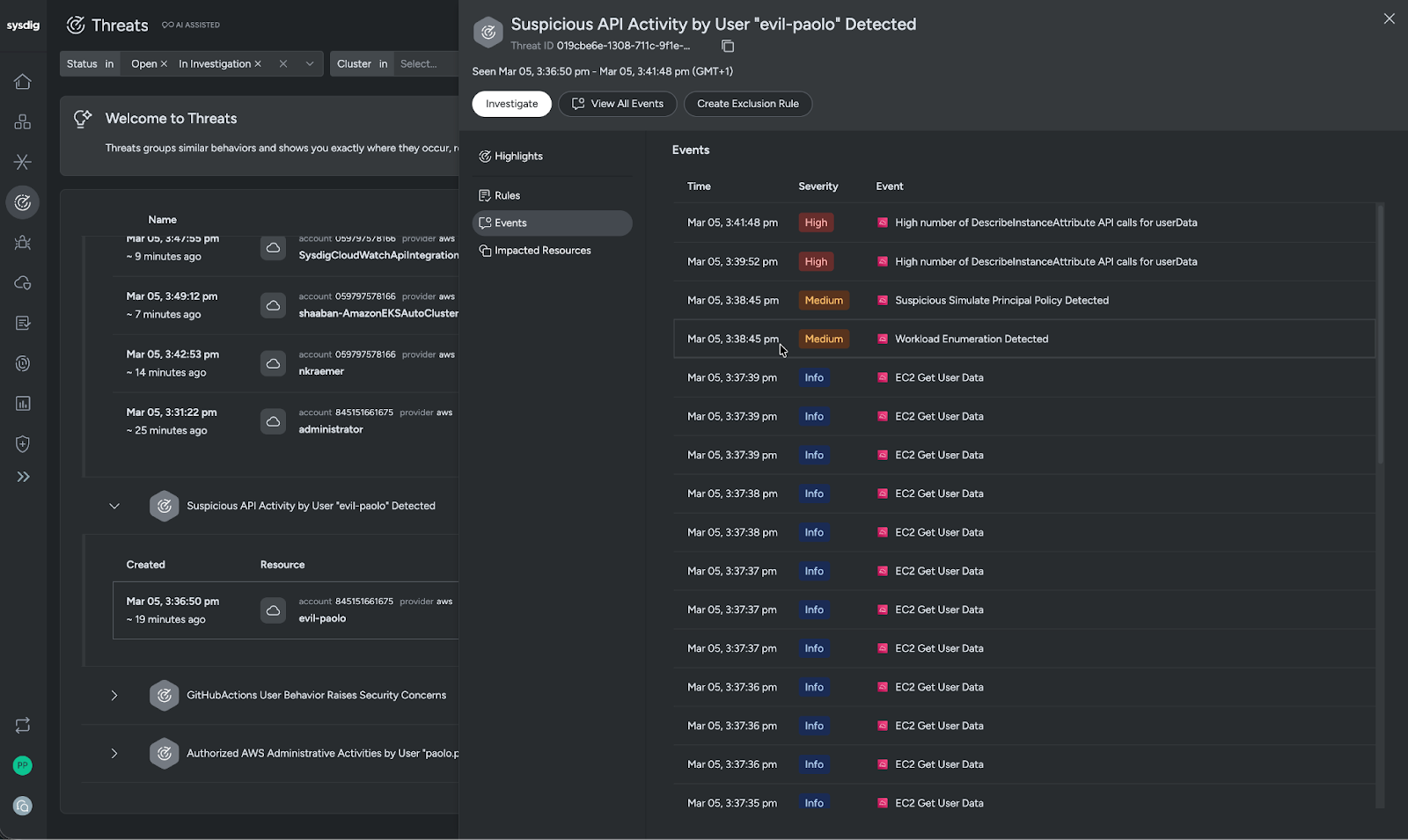Close the threat detail panel

tap(1389, 18)
